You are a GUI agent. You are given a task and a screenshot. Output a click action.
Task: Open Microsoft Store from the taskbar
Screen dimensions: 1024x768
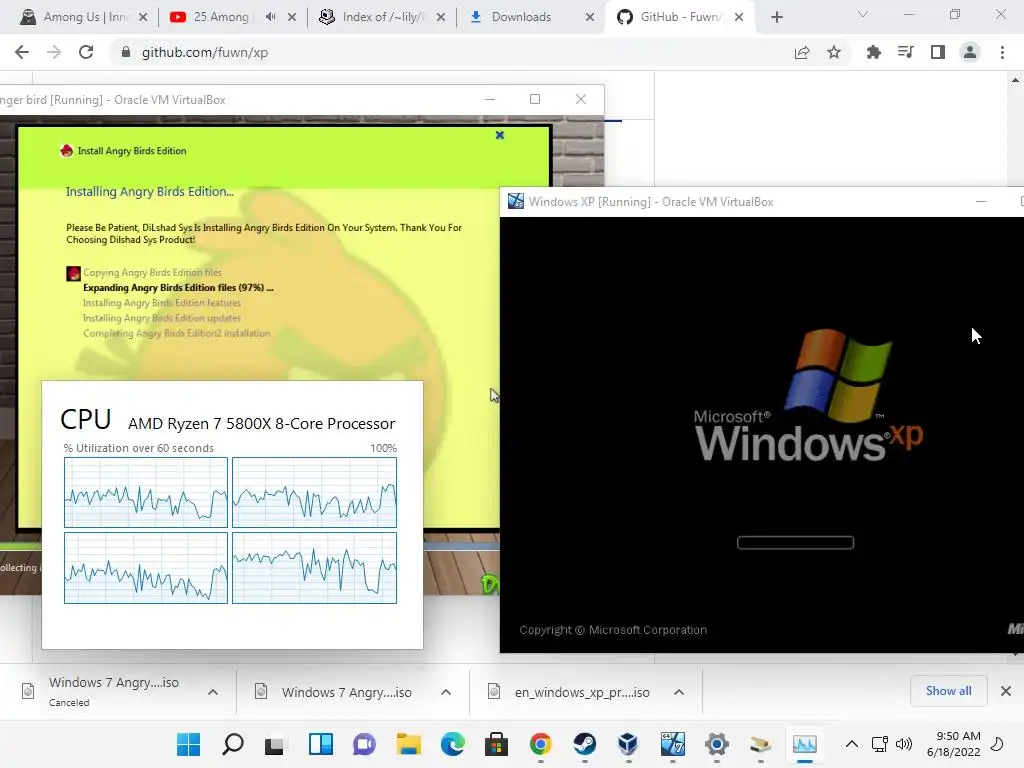(496, 744)
